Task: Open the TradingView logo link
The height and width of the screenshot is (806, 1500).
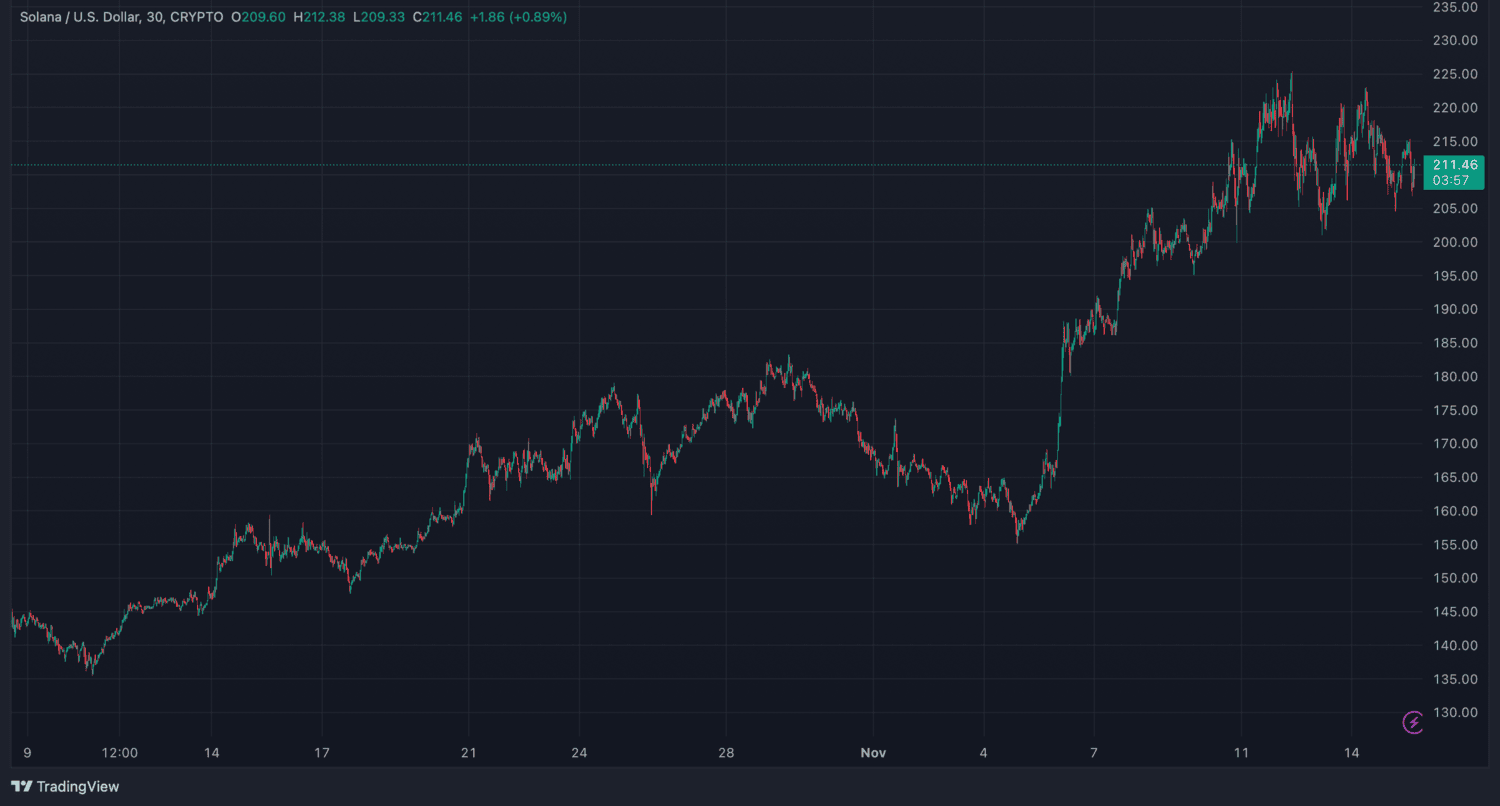Action: 65,787
